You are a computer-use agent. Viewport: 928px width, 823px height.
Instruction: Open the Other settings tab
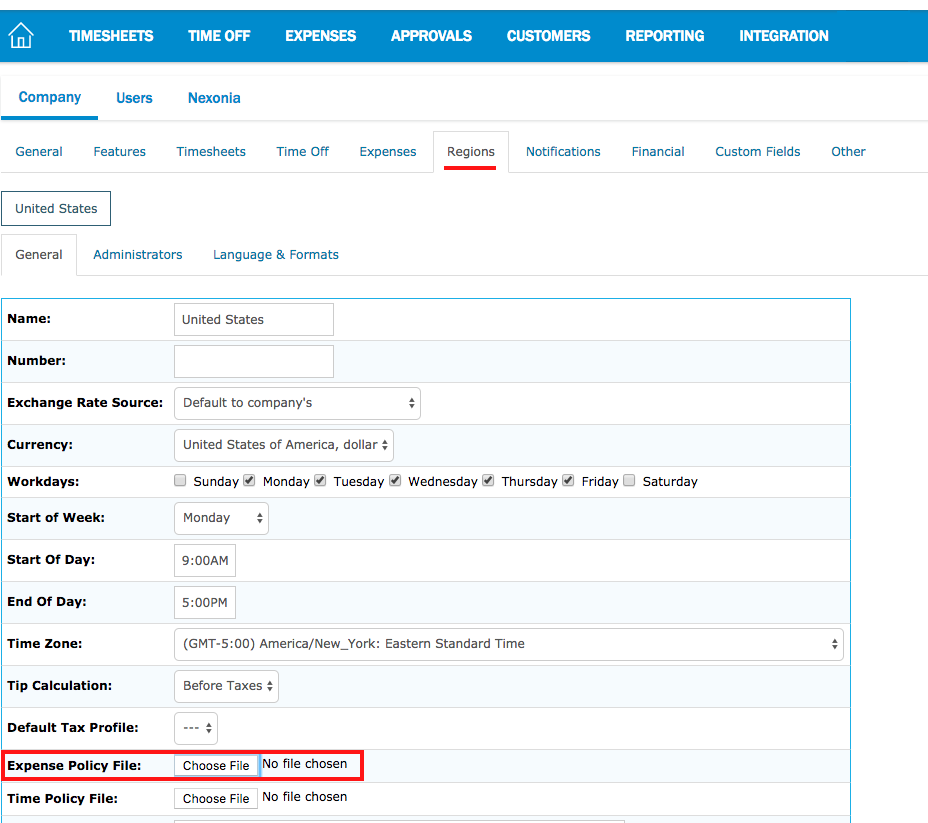coord(848,151)
